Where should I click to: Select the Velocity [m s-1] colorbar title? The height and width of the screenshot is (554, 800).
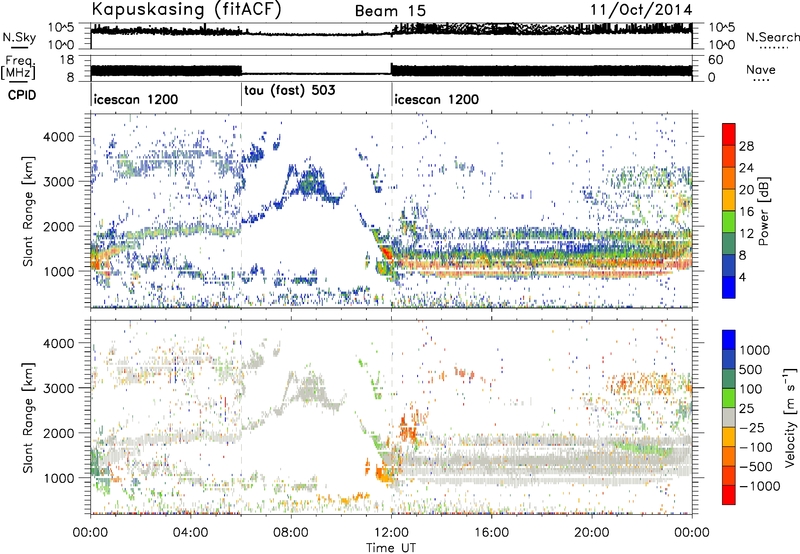click(x=790, y=417)
